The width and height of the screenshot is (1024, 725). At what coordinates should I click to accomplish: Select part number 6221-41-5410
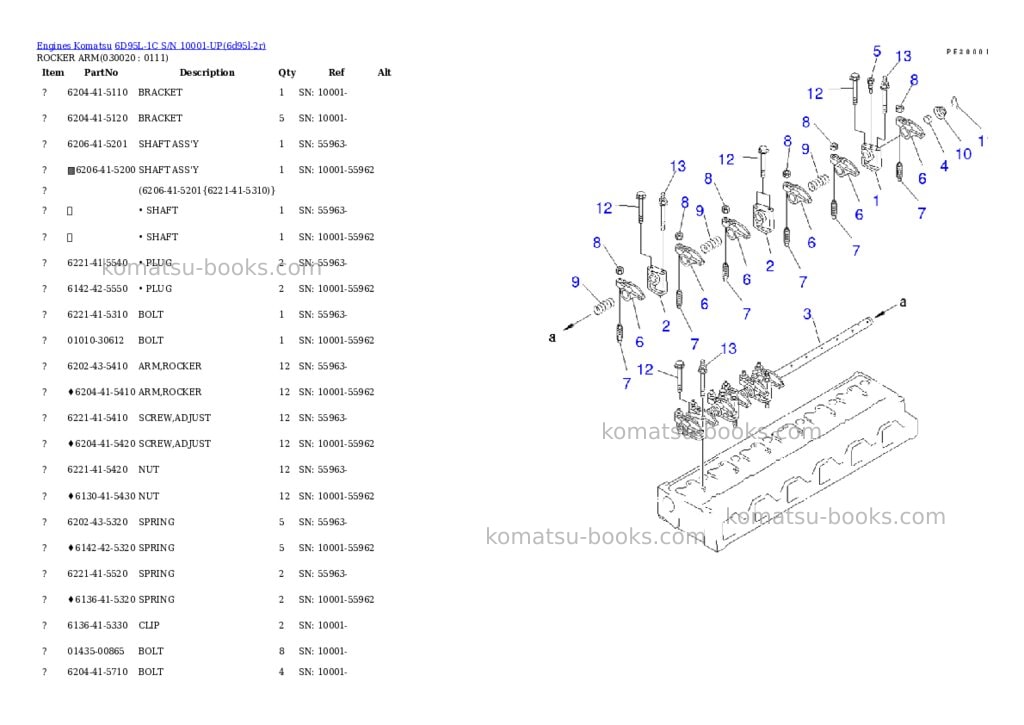pyautogui.click(x=97, y=418)
